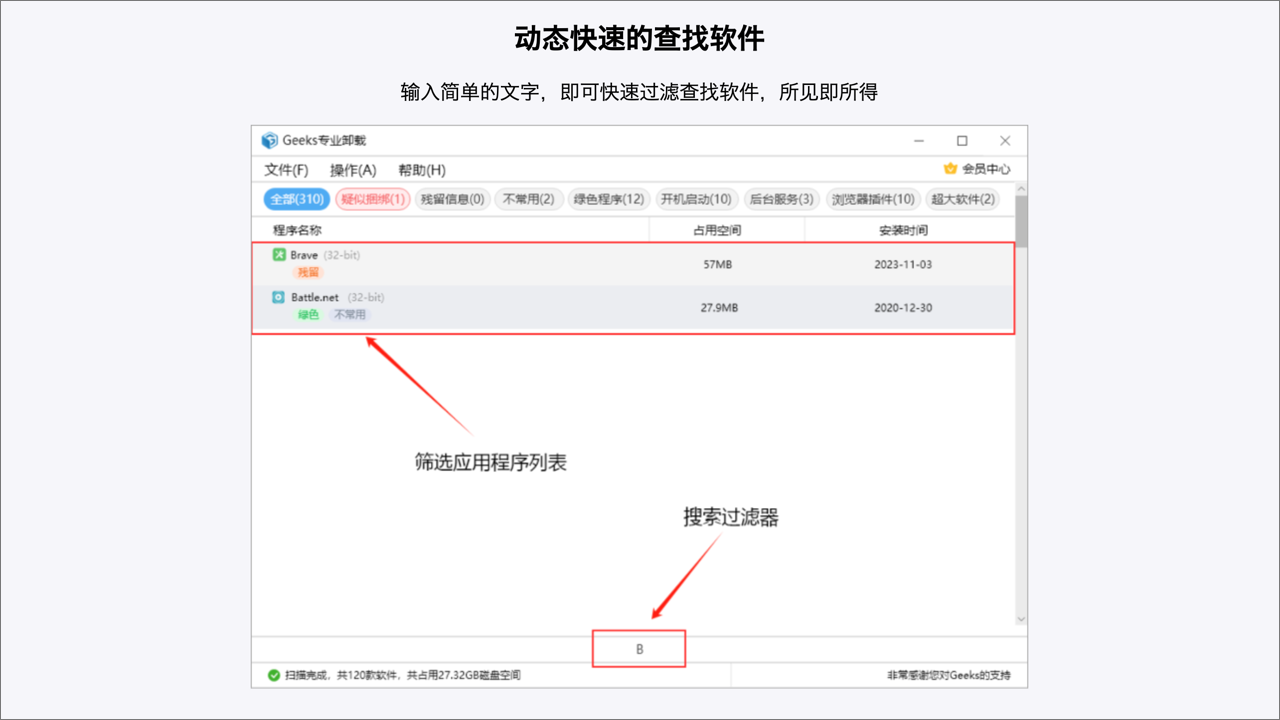Click the Battle.net program icon
Screen dimensions: 1280x720
[x=279, y=297]
